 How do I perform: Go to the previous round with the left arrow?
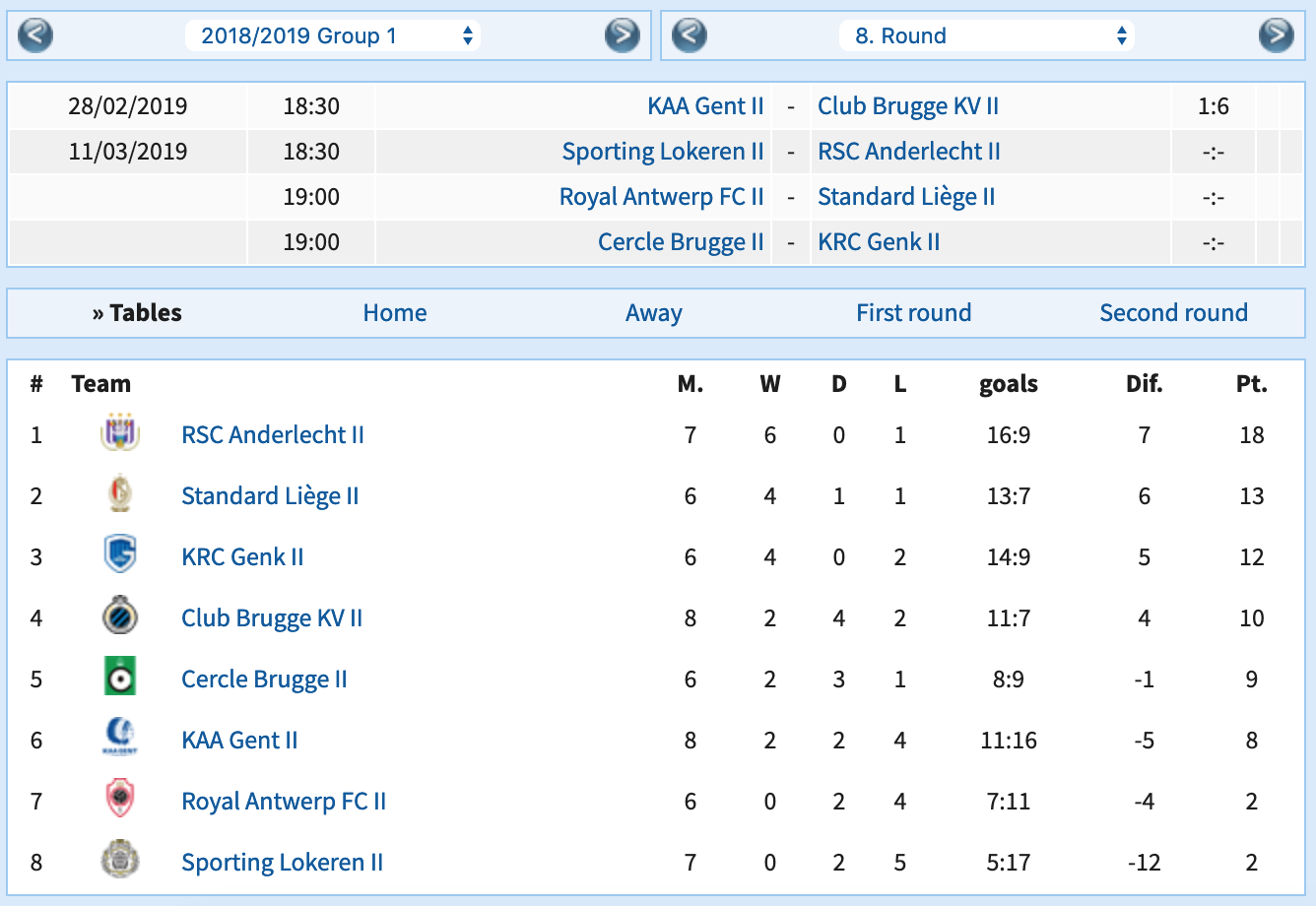(690, 36)
